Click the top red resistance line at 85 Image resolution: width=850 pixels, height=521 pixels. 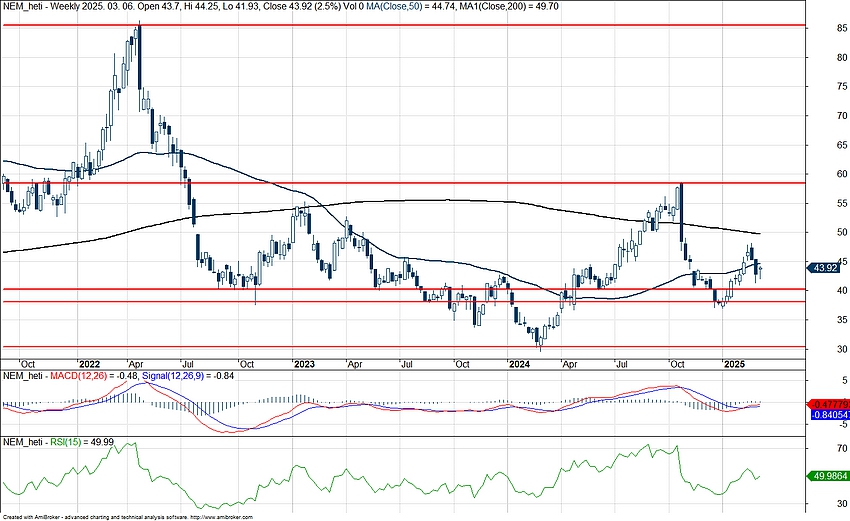coord(400,25)
